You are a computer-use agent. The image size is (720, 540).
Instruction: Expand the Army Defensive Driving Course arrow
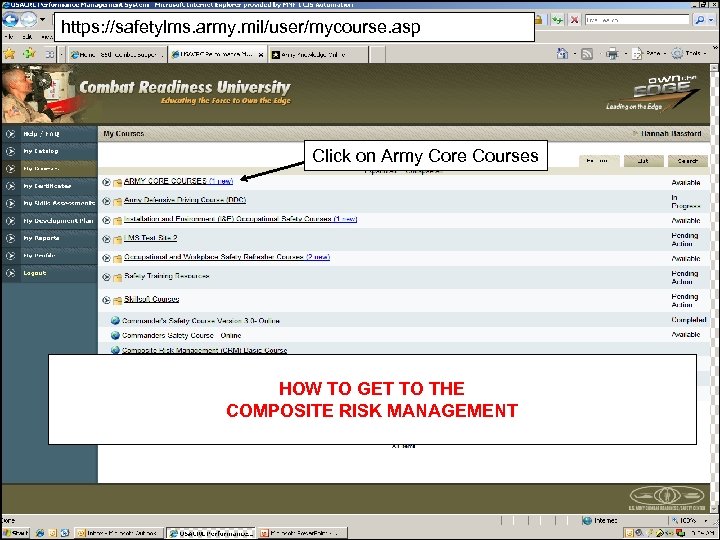(x=106, y=201)
